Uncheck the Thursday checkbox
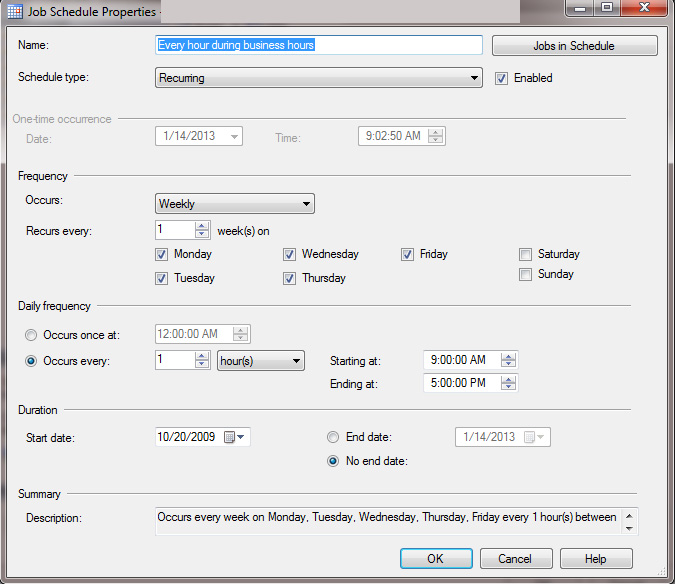675x584 pixels. point(289,278)
